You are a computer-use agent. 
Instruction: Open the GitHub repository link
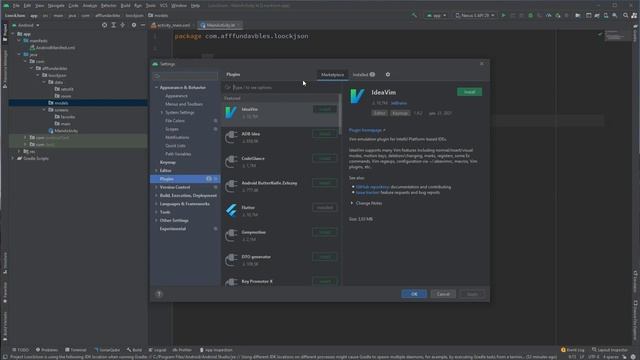[x=373, y=187]
